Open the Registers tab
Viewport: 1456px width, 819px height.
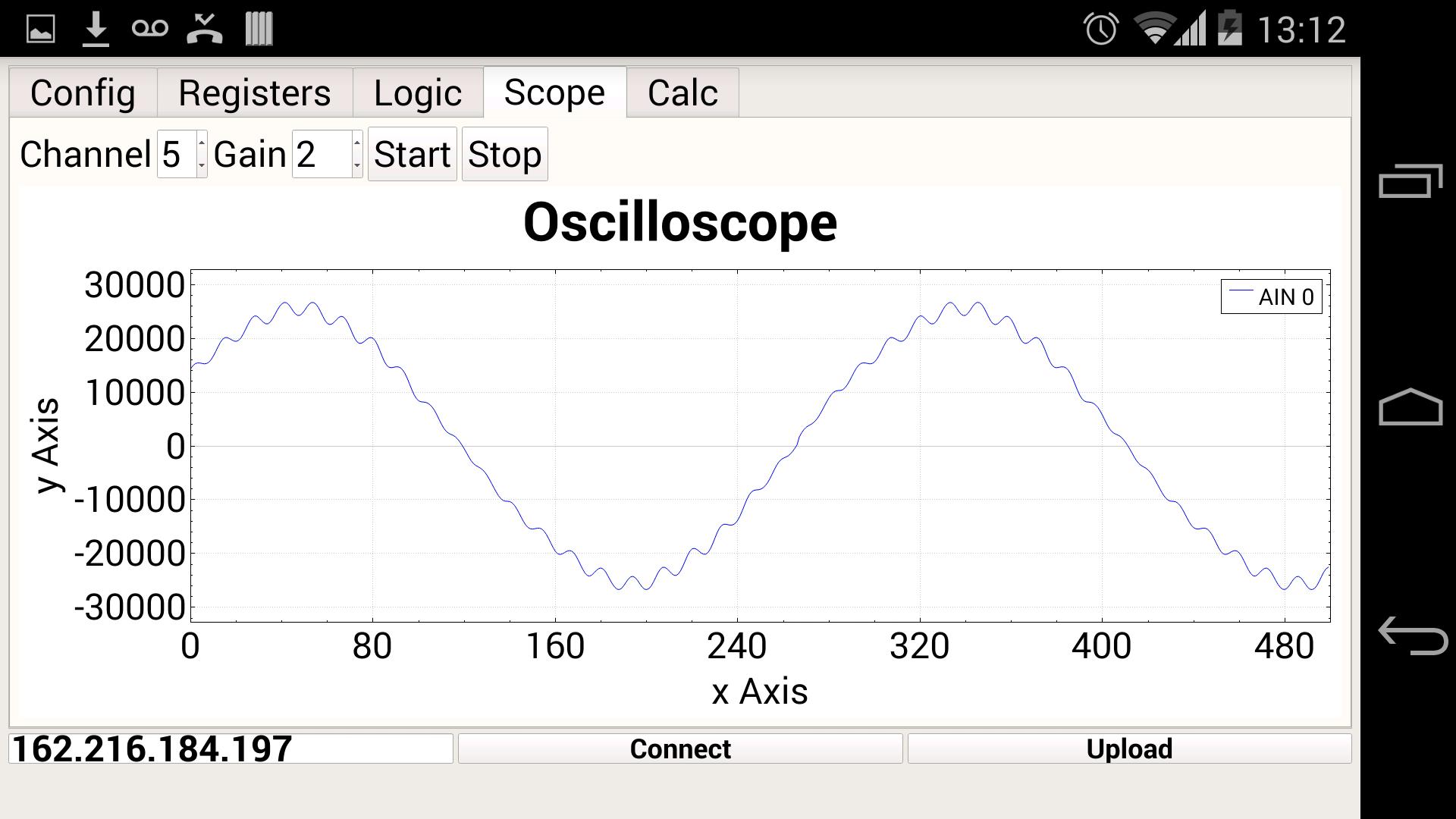pos(254,93)
